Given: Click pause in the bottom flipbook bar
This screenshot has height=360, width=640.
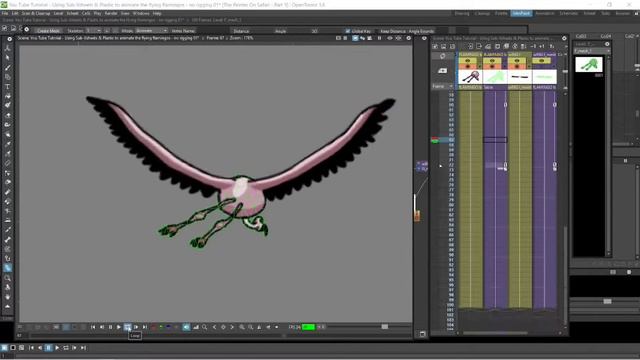Looking at the screenshot, I should (48, 348).
